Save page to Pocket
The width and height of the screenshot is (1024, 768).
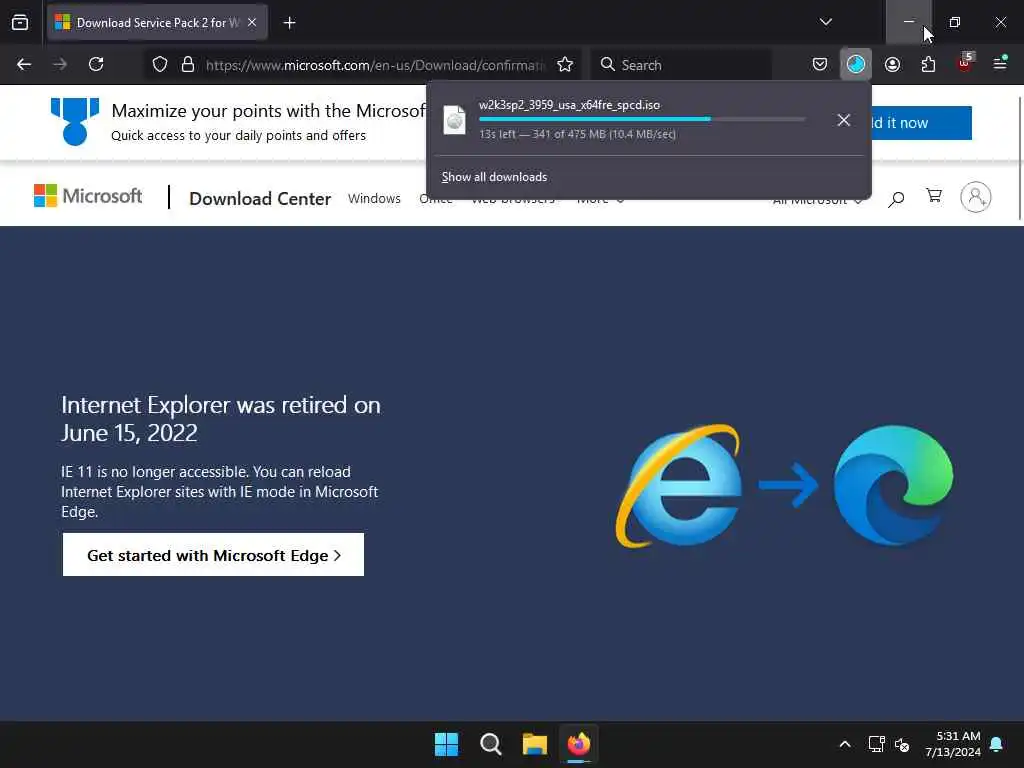pos(820,65)
